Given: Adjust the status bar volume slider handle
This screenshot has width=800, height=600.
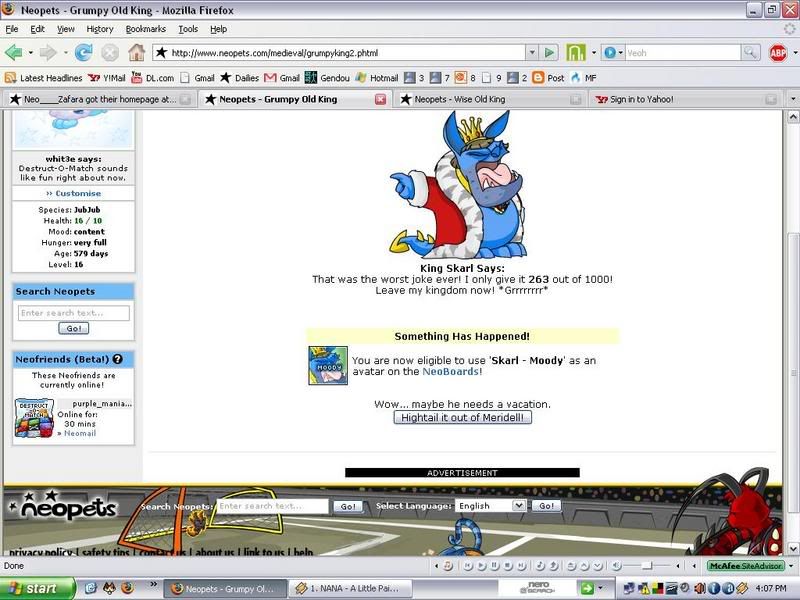Looking at the screenshot, I should 647,566.
